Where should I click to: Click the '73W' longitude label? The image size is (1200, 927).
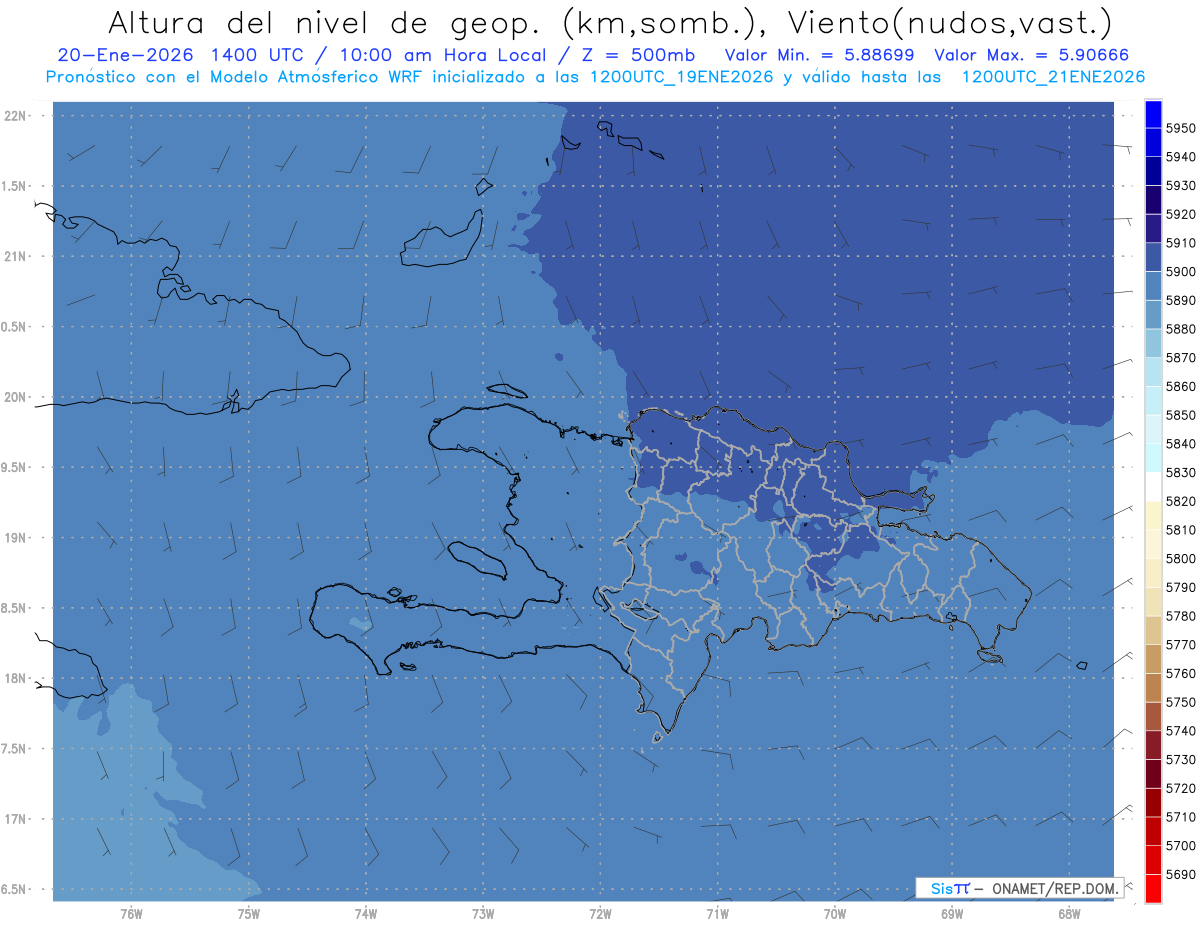coord(483,913)
